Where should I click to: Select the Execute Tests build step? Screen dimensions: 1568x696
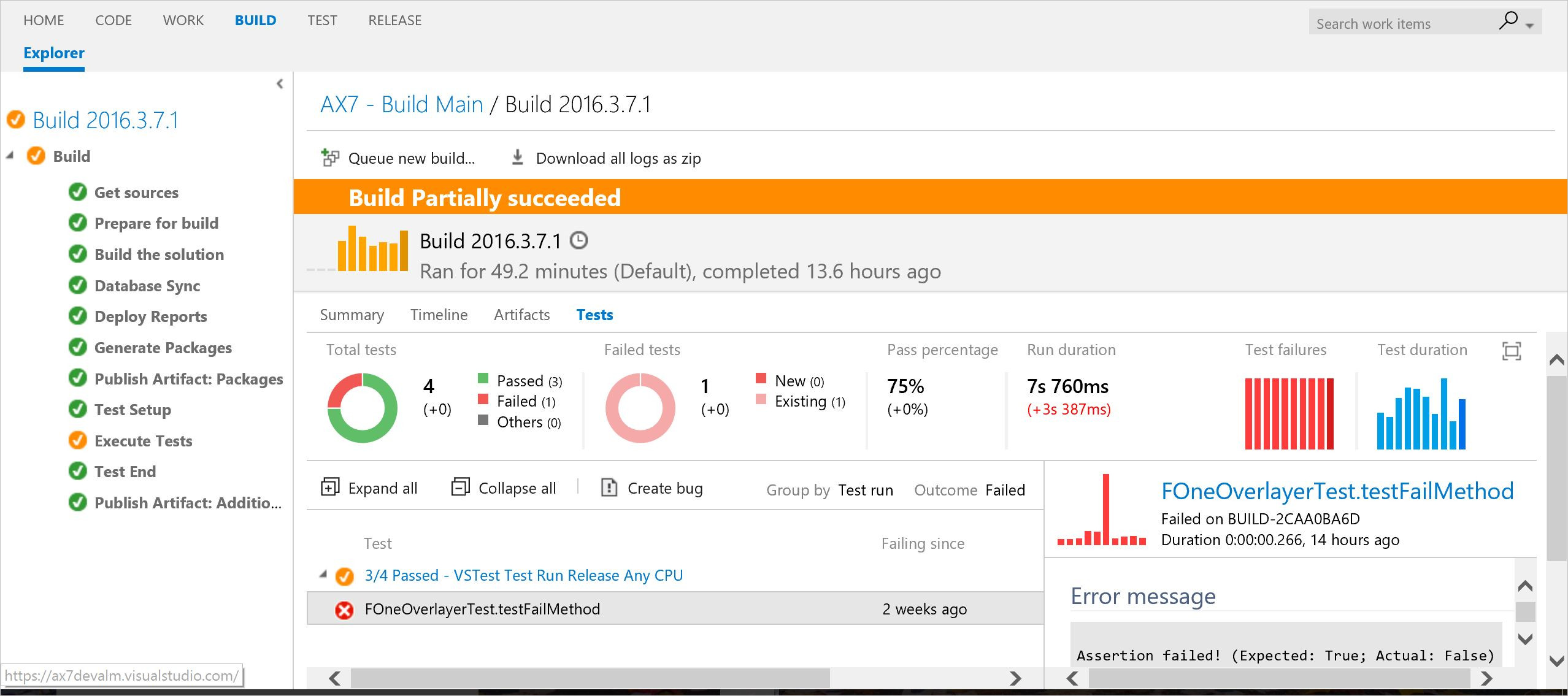[x=143, y=441]
